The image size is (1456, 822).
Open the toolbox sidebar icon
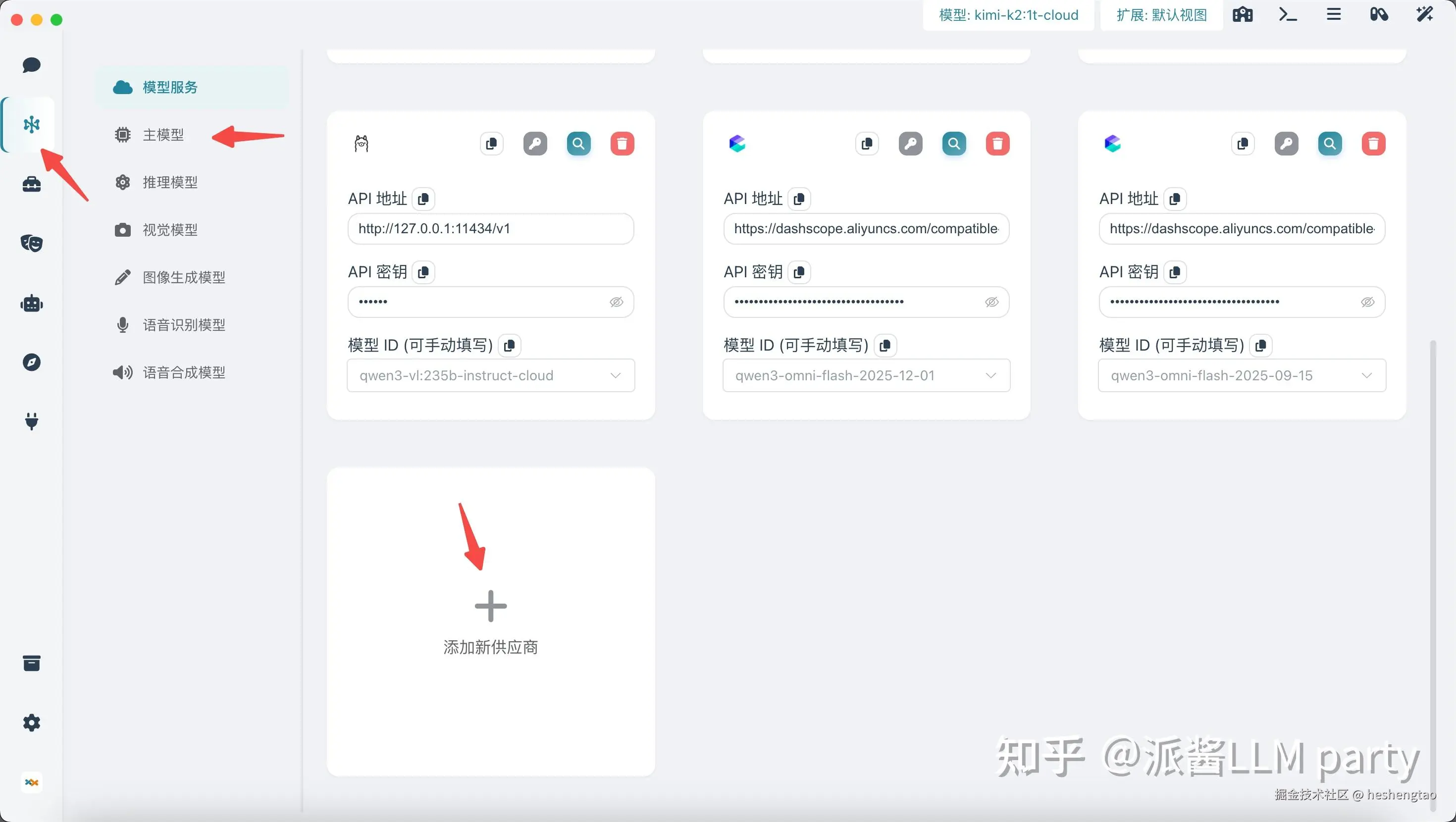32,184
